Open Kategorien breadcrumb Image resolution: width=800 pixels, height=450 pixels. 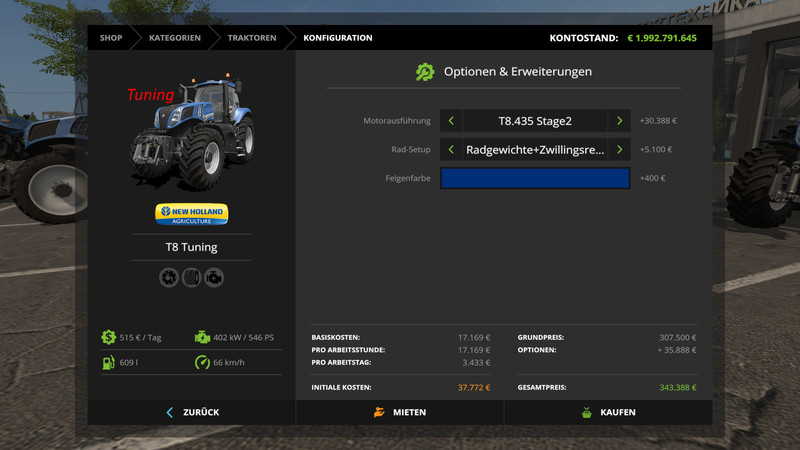(x=175, y=38)
